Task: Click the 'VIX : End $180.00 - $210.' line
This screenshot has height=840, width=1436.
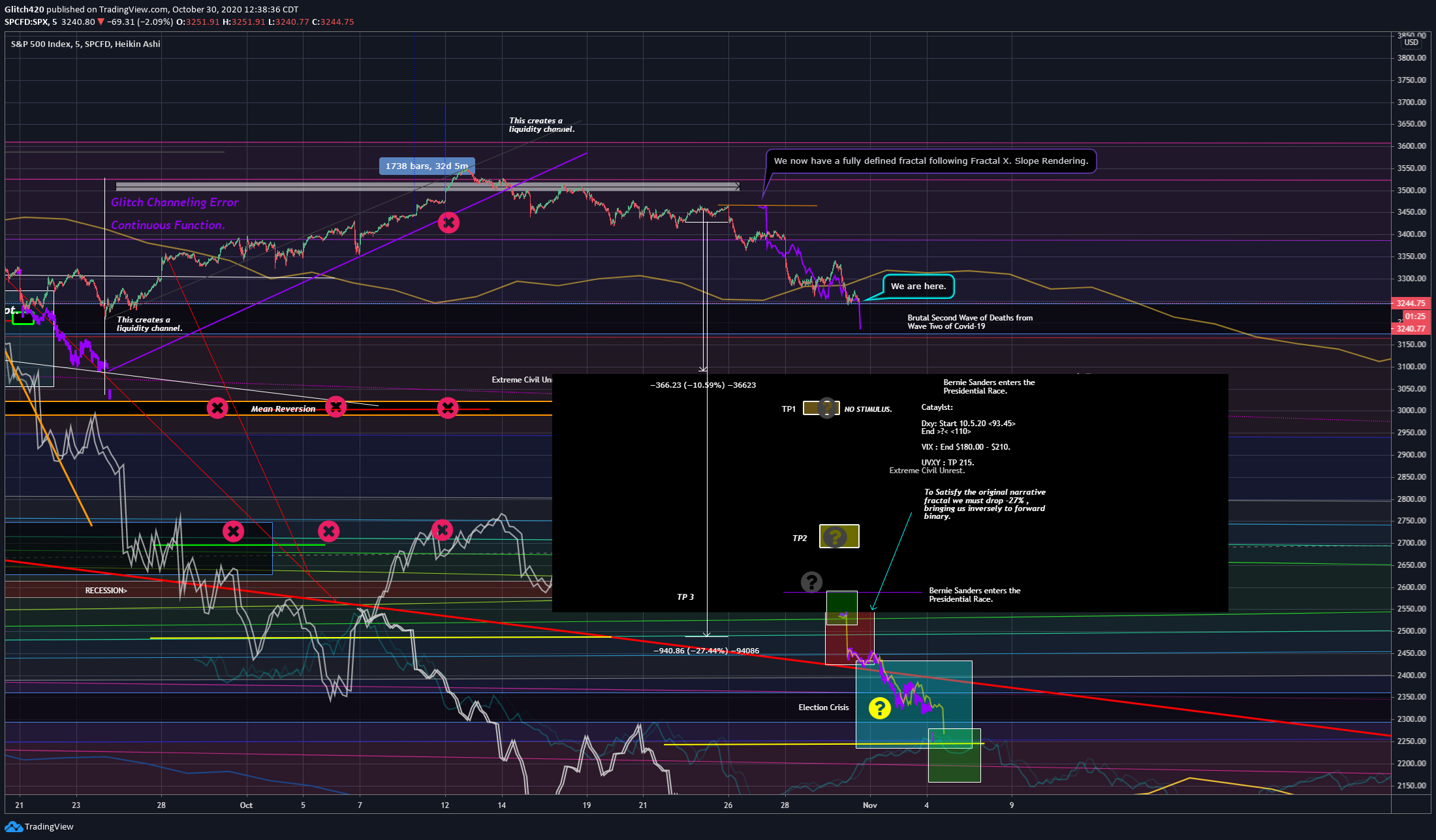Action: [x=965, y=447]
